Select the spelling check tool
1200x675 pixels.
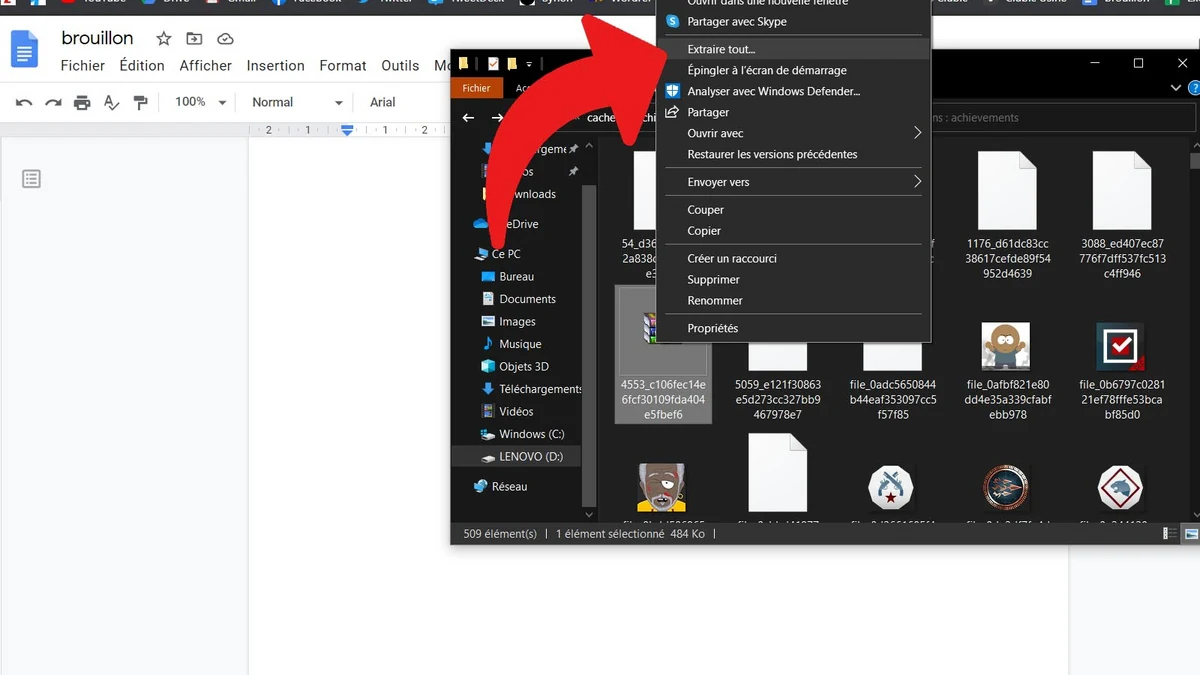click(x=110, y=102)
